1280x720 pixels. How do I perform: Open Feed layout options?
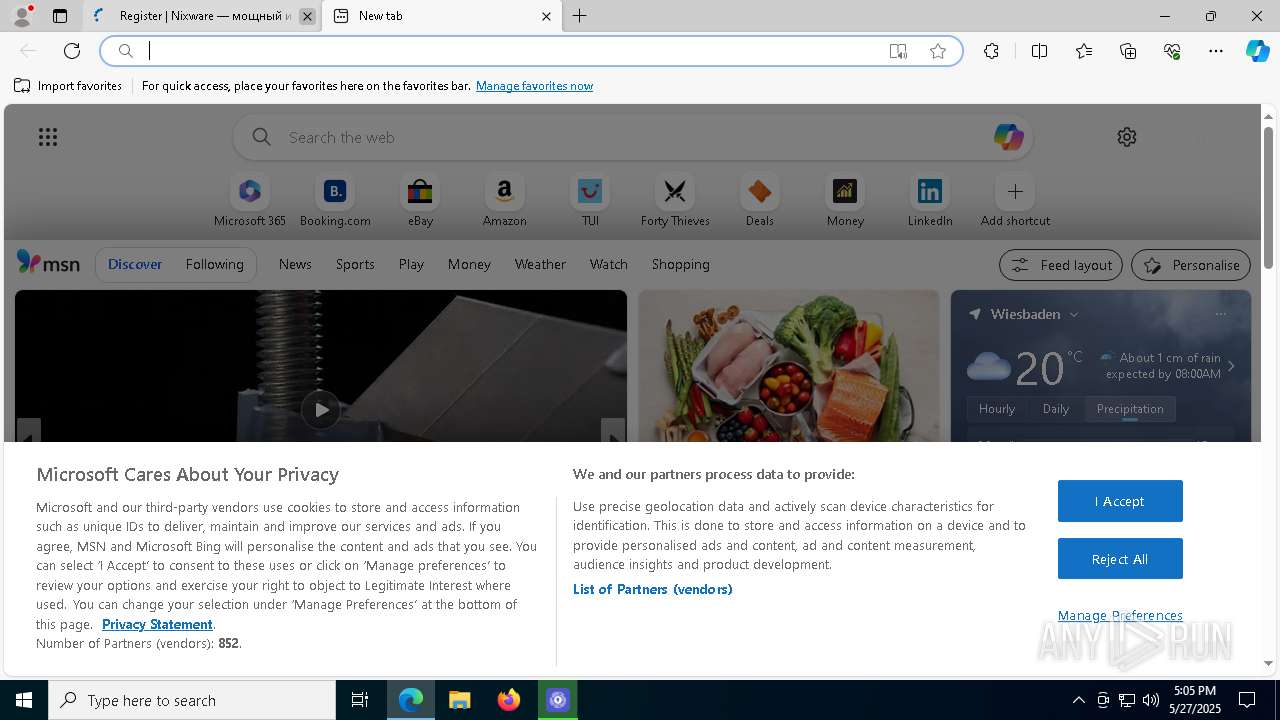pyautogui.click(x=1060, y=265)
